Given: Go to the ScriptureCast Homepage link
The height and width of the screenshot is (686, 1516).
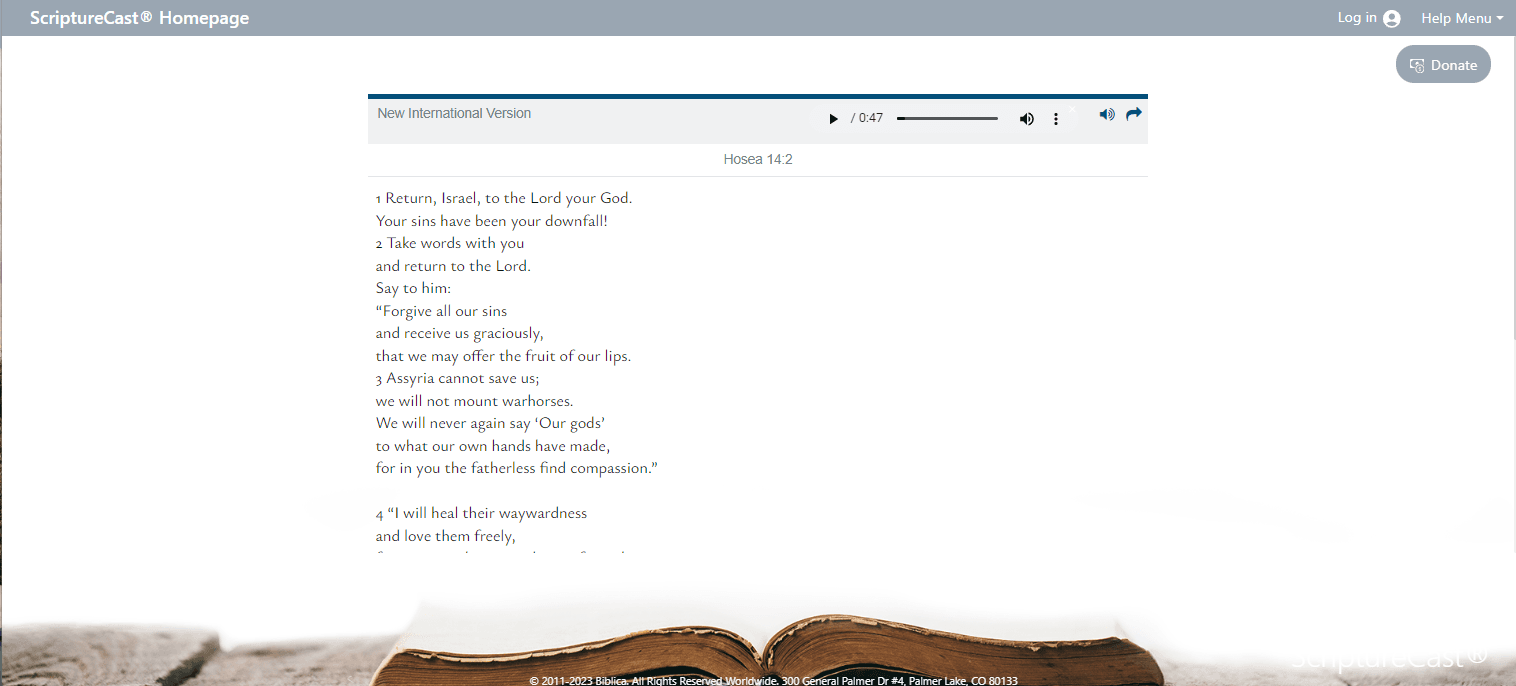Looking at the screenshot, I should tap(140, 18).
